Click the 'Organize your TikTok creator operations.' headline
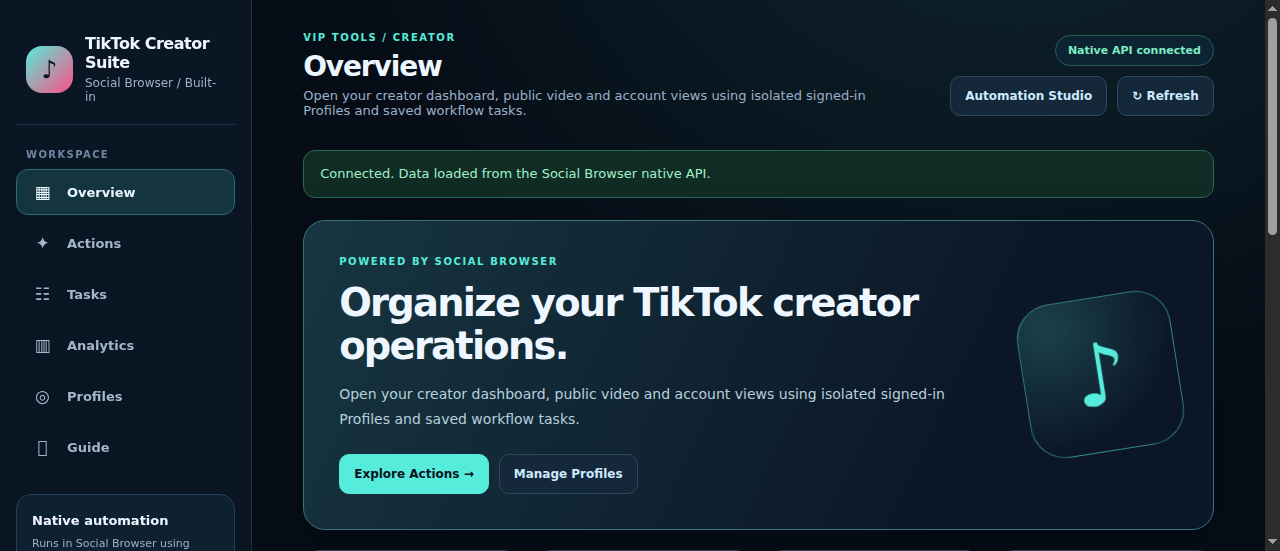The image size is (1280, 551). 629,324
